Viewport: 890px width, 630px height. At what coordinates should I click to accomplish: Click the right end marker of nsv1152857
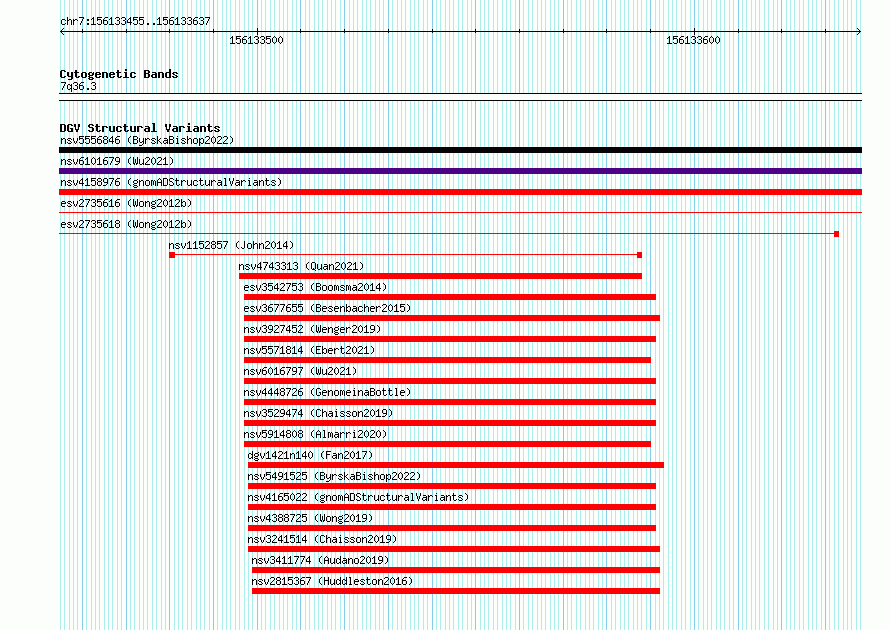tap(640, 255)
